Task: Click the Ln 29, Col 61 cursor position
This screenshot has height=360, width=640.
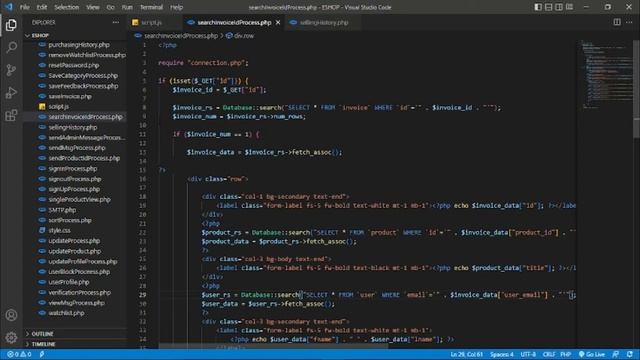Action: click(x=467, y=354)
